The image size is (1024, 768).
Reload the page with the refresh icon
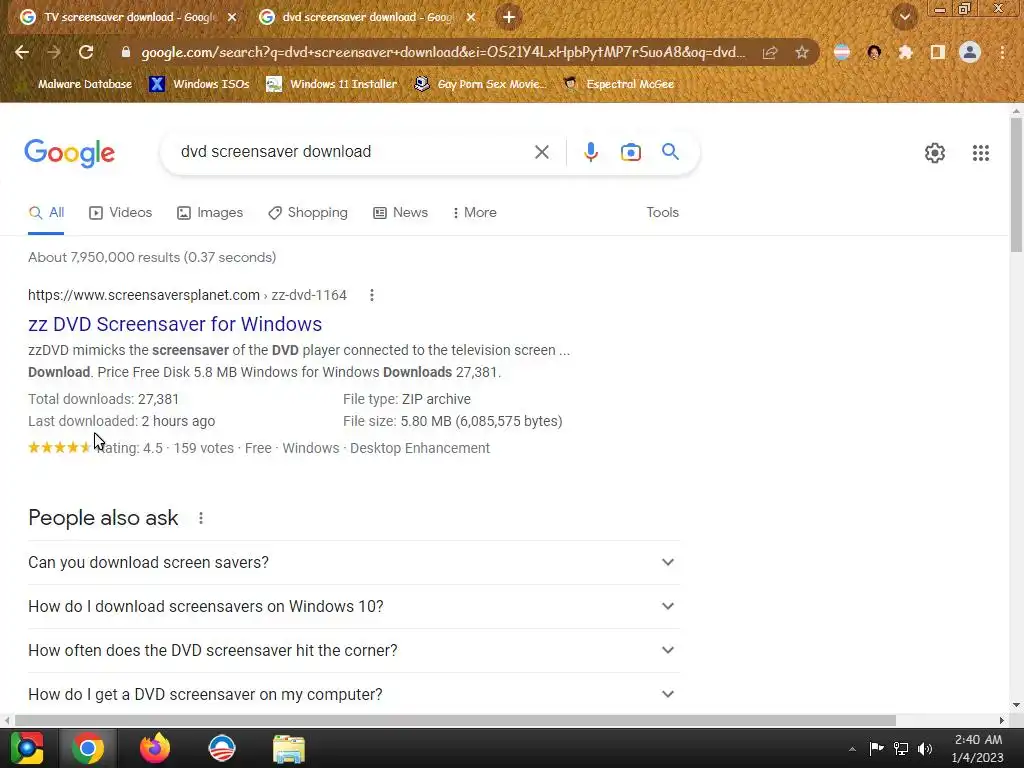(x=86, y=52)
